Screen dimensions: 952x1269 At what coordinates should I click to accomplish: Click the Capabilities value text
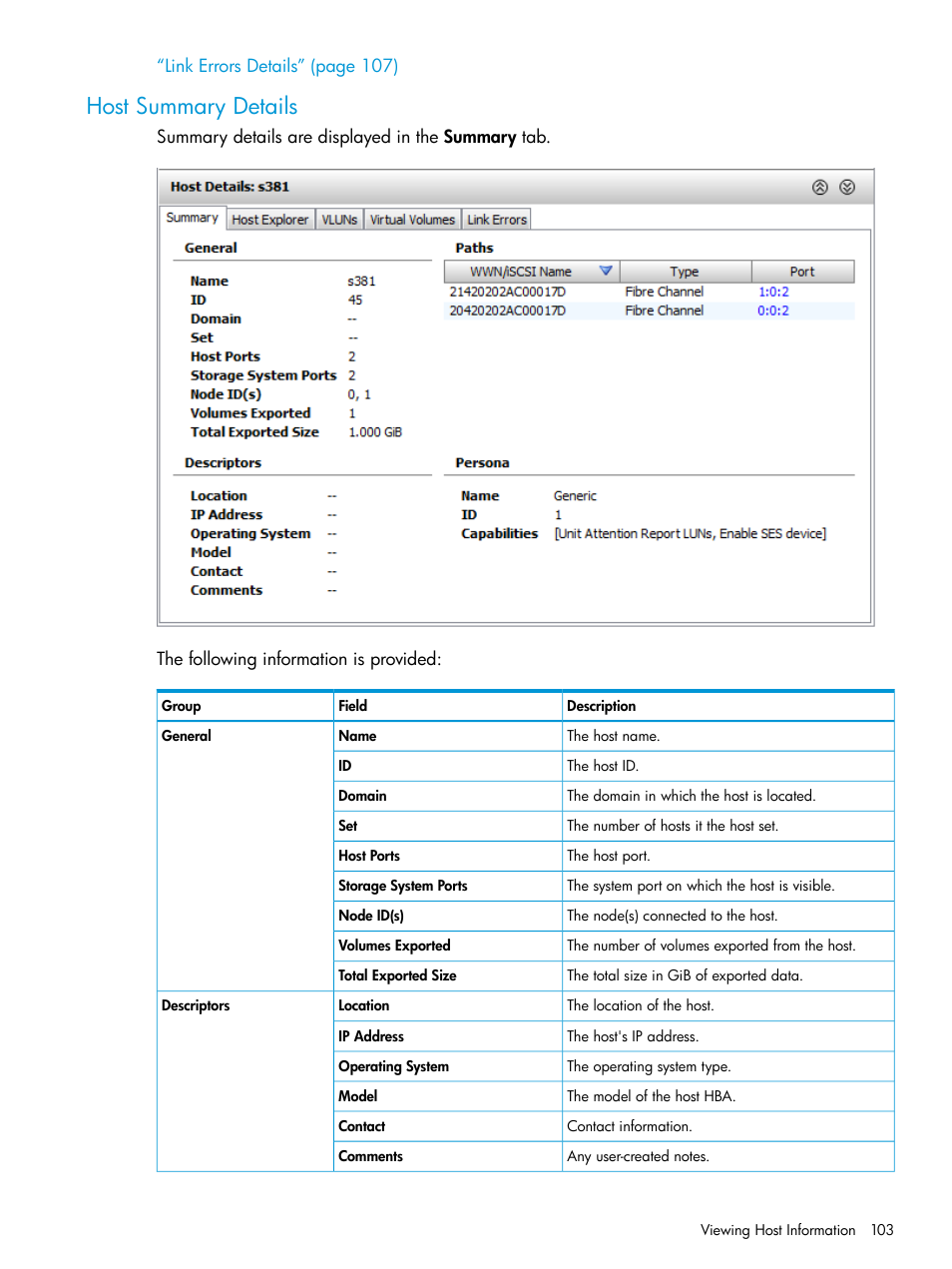click(x=691, y=534)
